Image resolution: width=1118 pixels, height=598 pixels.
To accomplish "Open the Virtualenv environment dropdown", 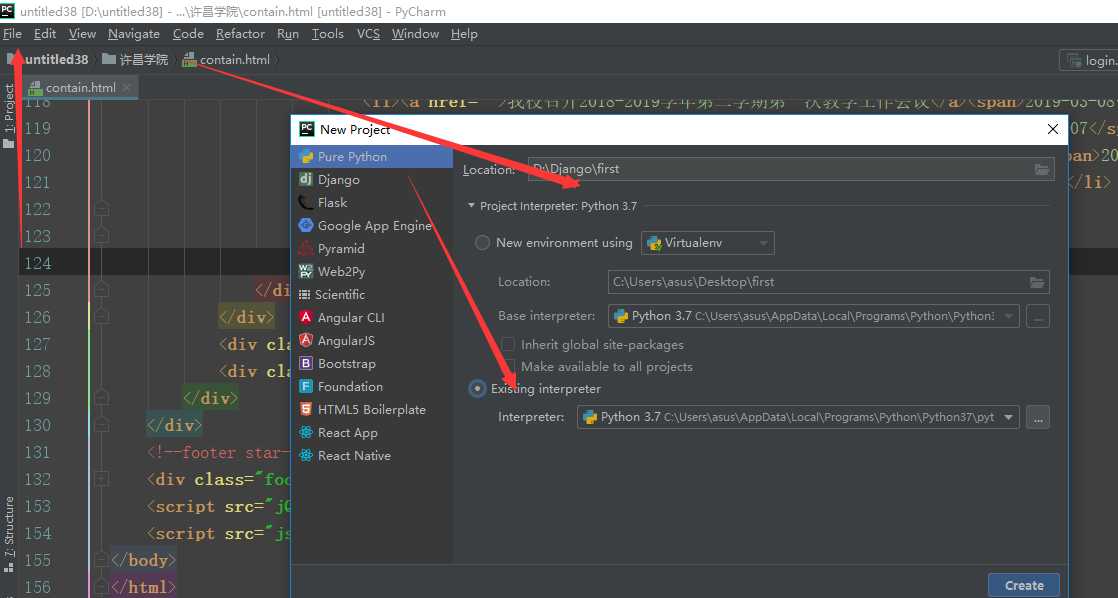I will pos(707,243).
